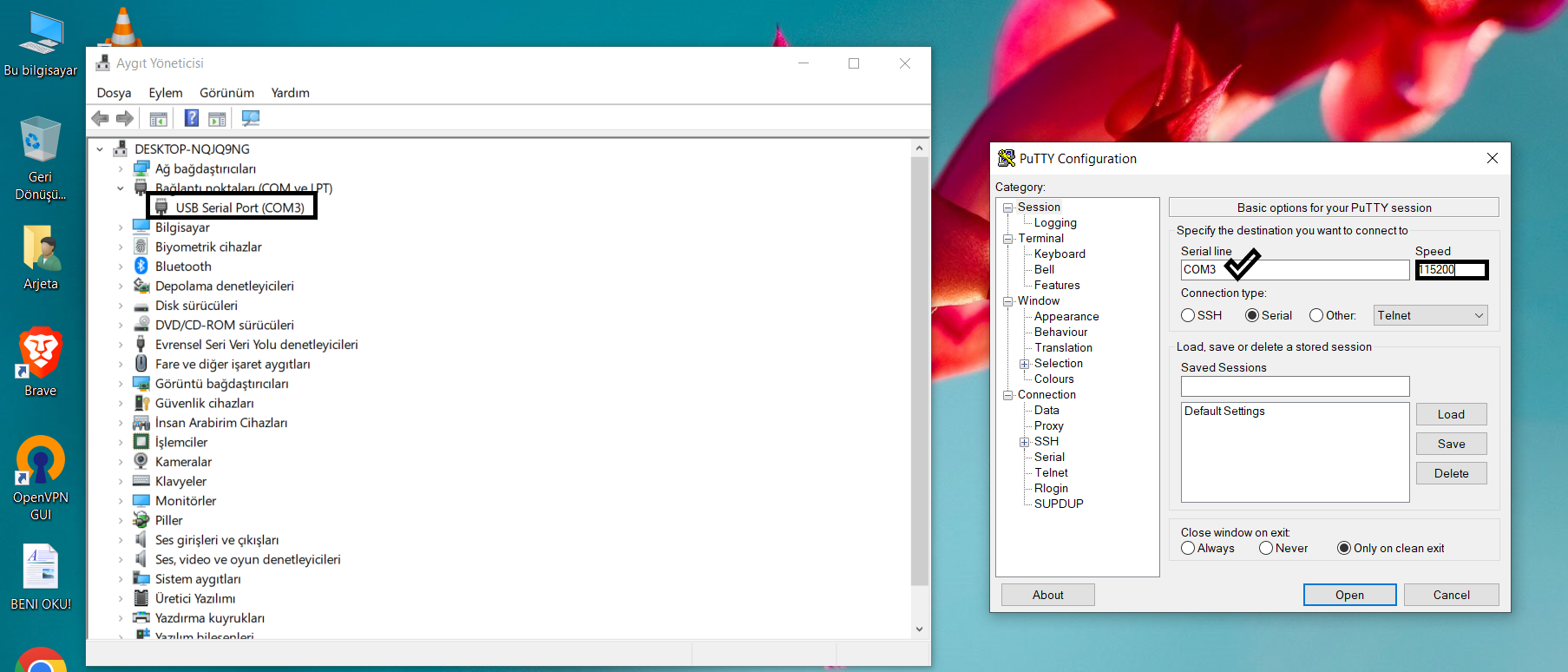The width and height of the screenshot is (1568, 672).
Task: Click the Saved Sessions name field
Action: pyautogui.click(x=1295, y=386)
